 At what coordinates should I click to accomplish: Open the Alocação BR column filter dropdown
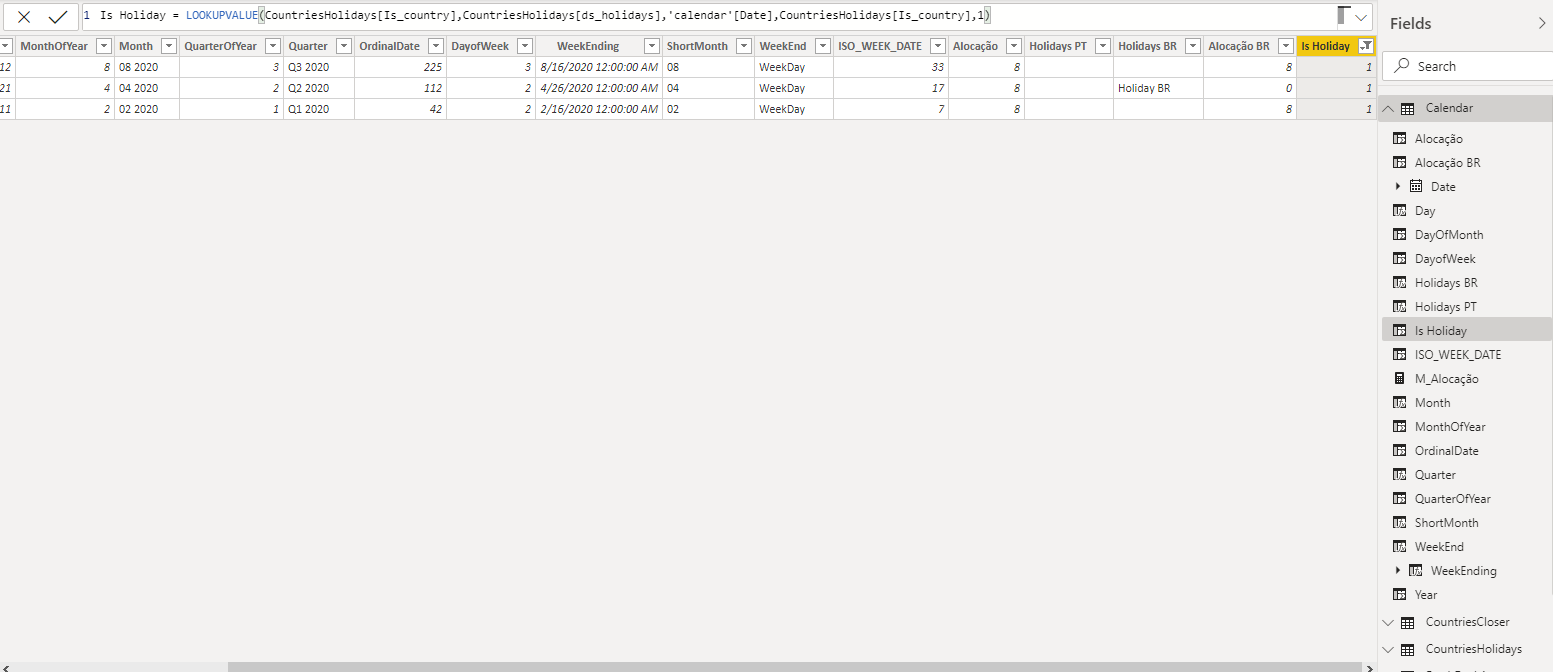(x=1286, y=46)
